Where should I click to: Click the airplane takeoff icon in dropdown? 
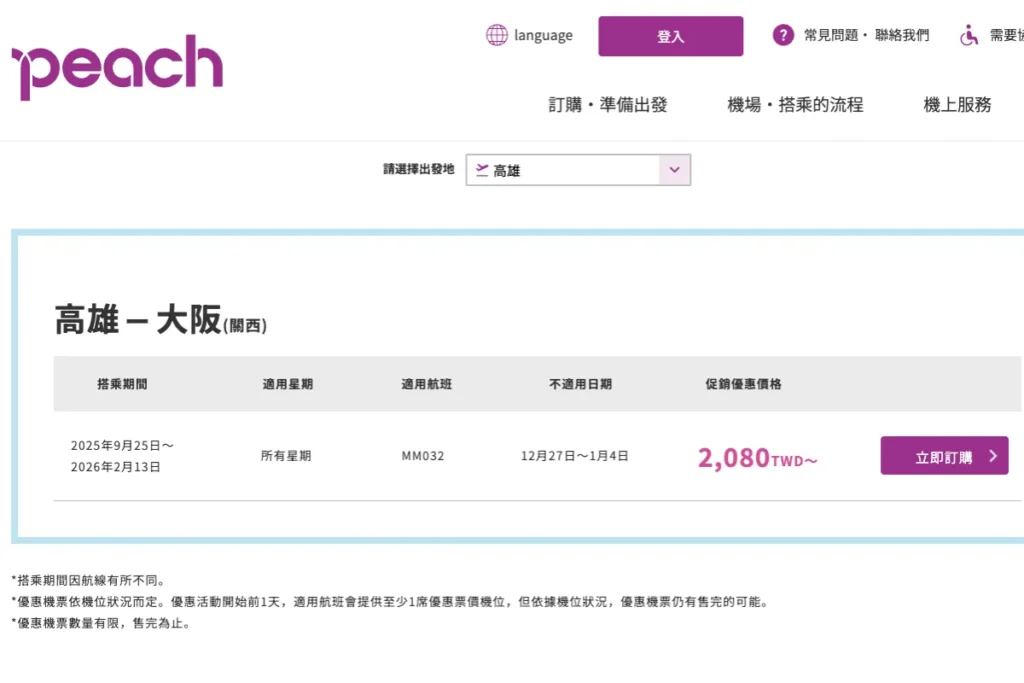coord(482,170)
